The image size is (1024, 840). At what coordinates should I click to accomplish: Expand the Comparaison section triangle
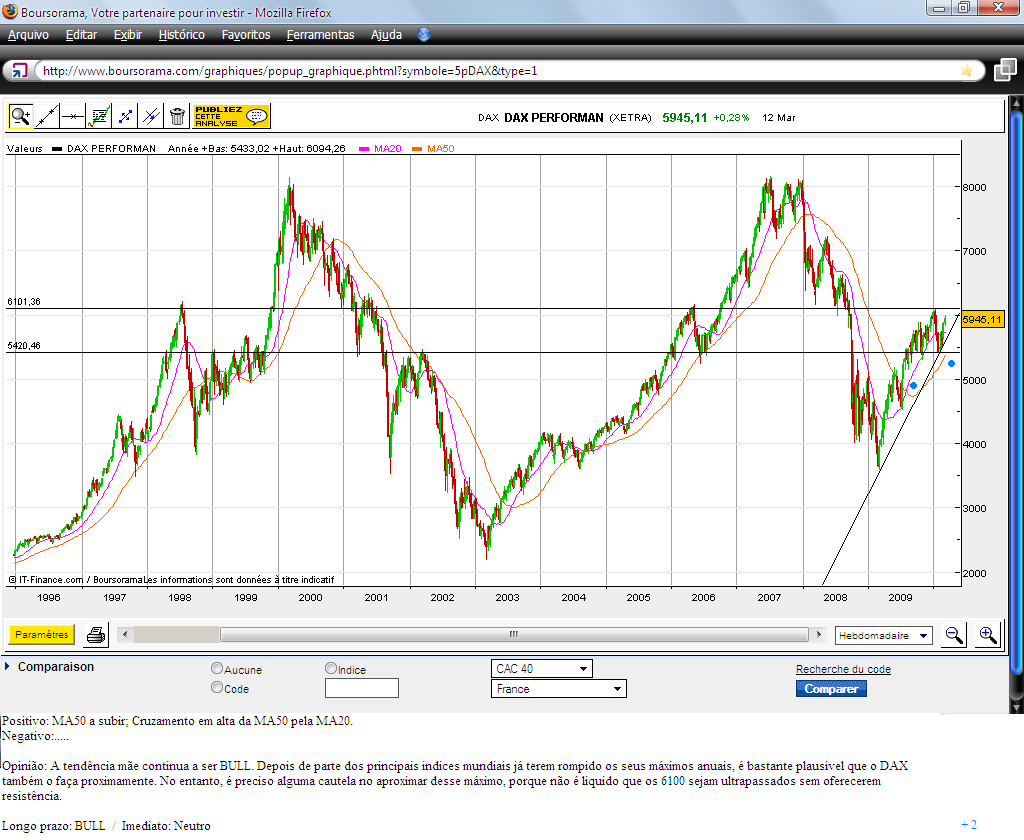pos(7,666)
